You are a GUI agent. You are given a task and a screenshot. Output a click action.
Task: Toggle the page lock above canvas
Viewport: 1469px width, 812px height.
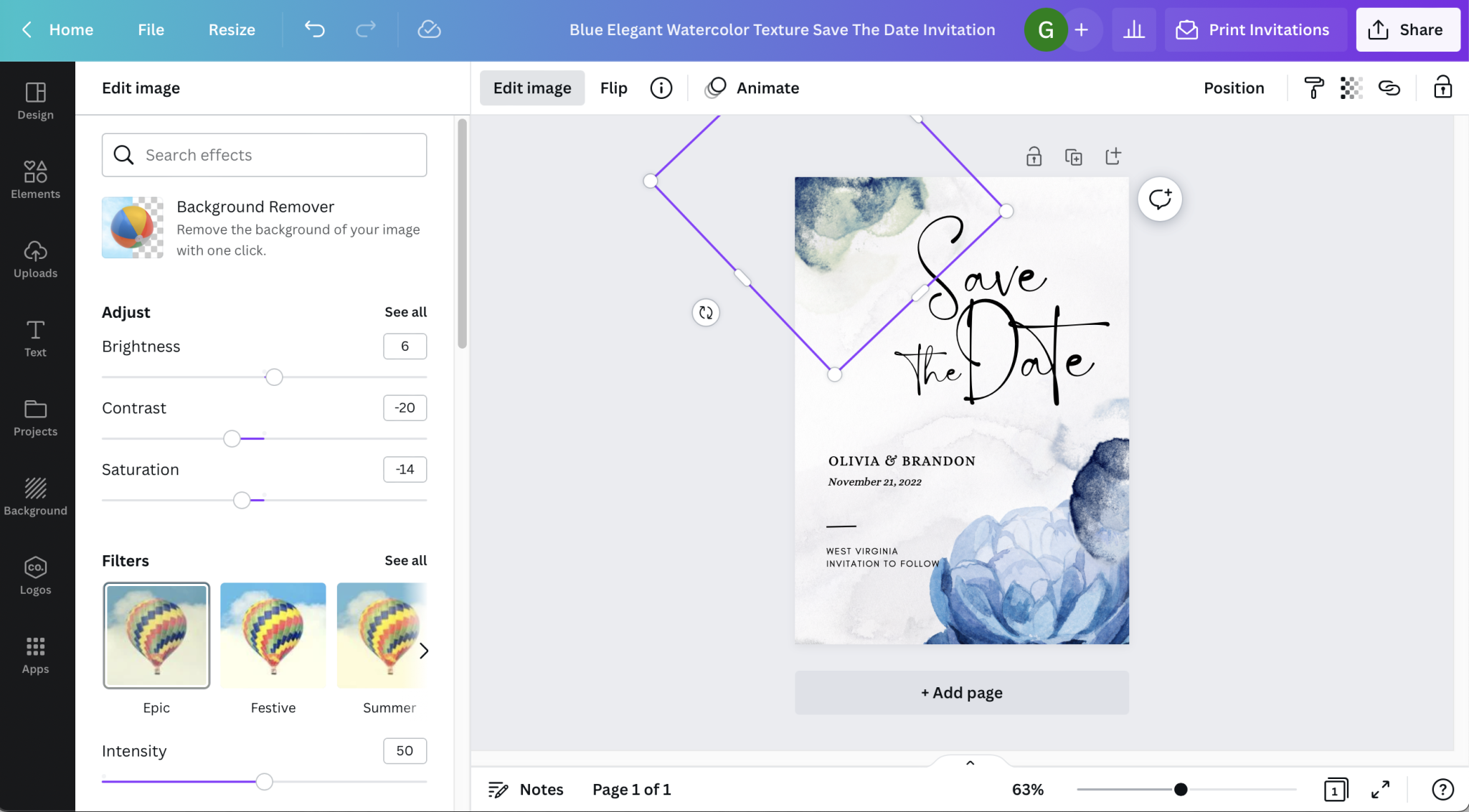[1034, 156]
